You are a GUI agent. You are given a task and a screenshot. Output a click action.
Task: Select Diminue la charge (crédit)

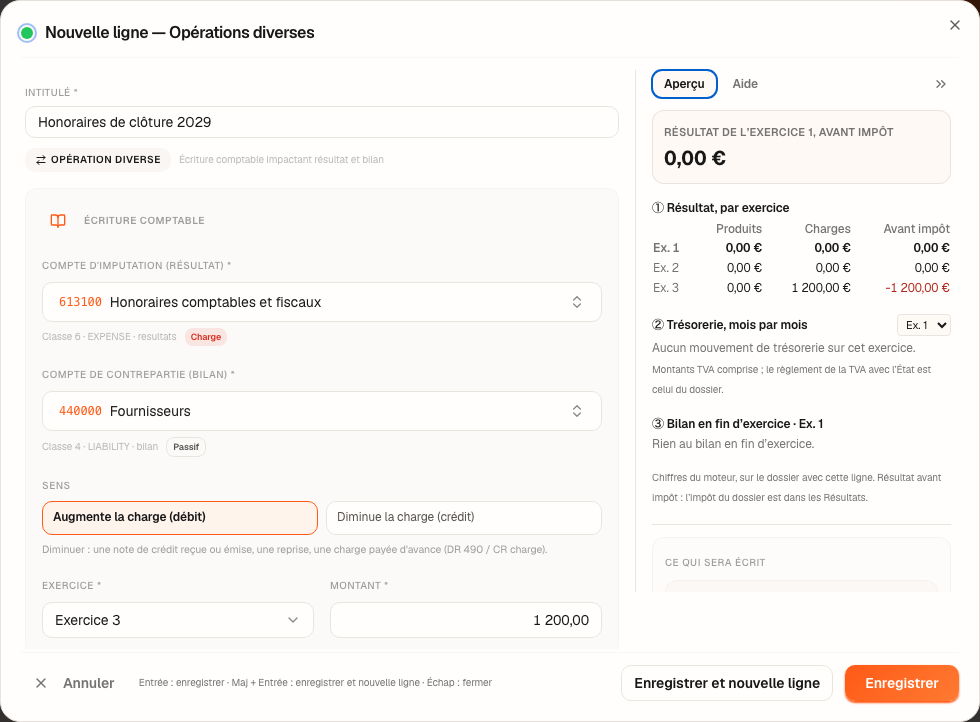464,518
